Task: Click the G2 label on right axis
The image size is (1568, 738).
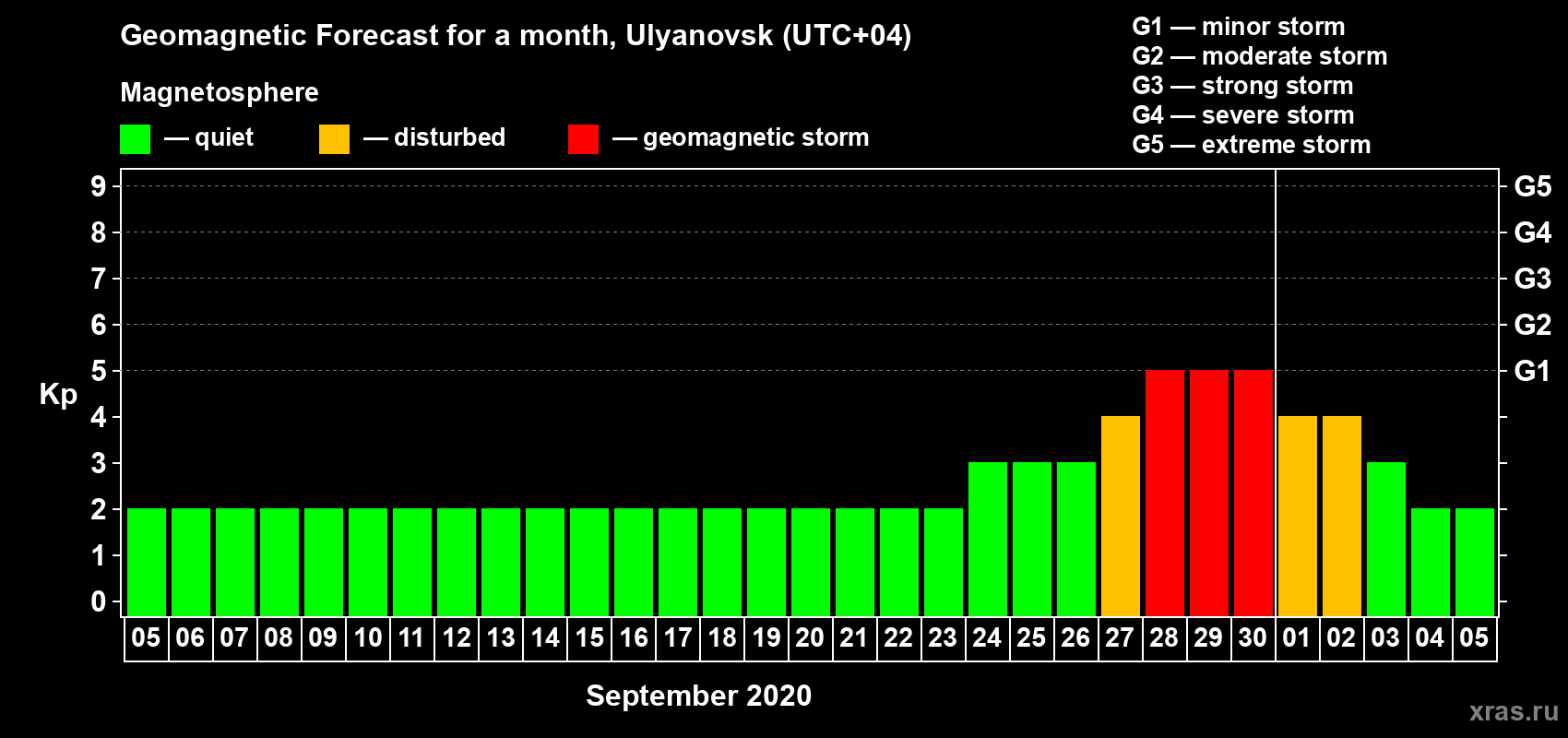Action: click(x=1533, y=325)
